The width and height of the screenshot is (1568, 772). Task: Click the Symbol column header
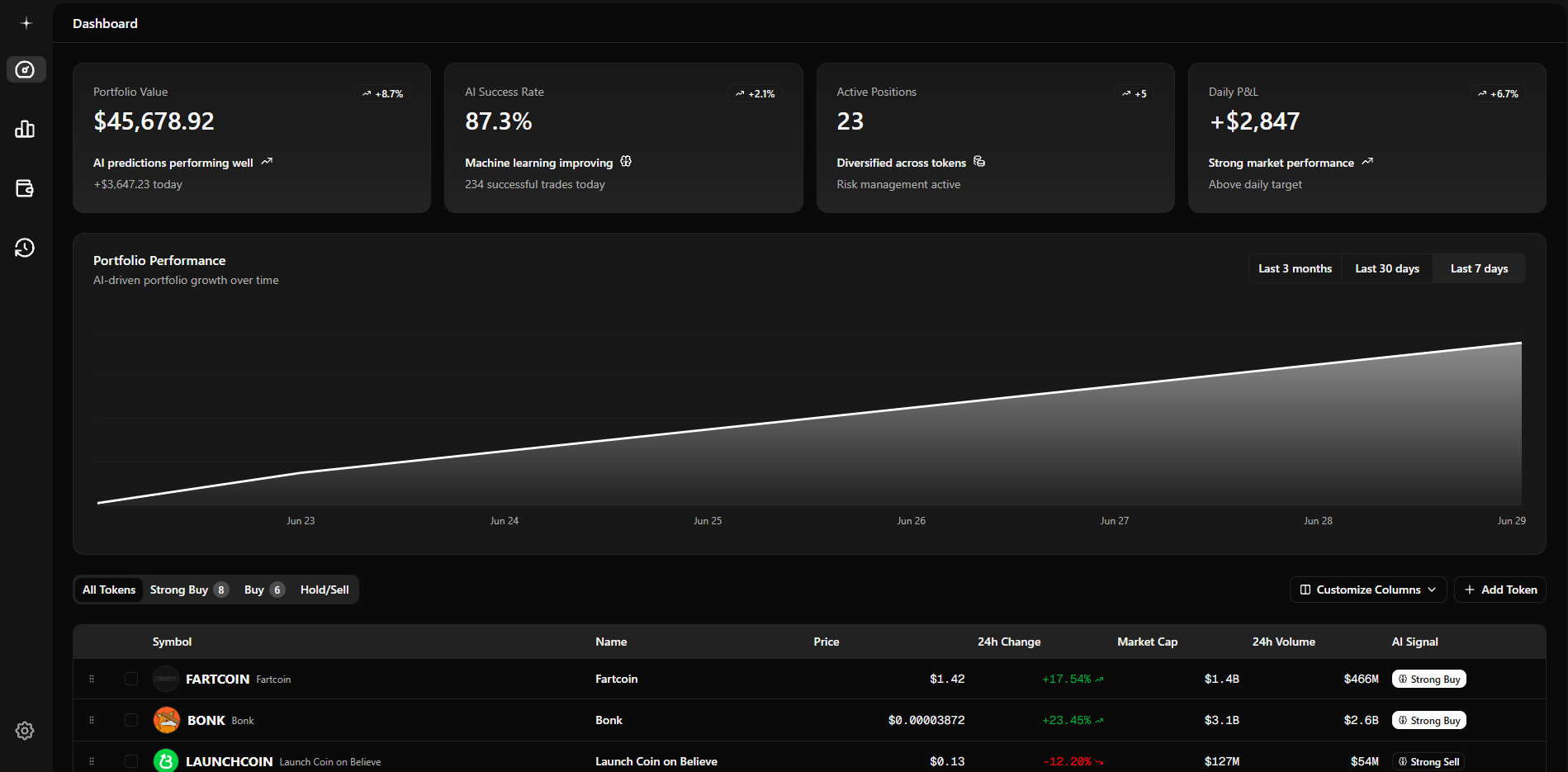pyautogui.click(x=172, y=642)
